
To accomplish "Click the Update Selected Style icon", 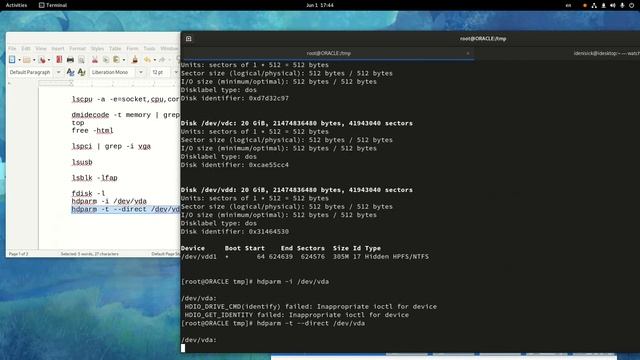I will coord(70,72).
